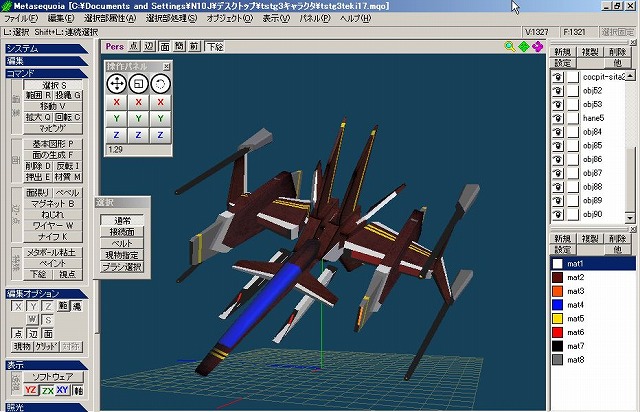Click the XY plane view button
This screenshot has width=640, height=412.
(62, 390)
